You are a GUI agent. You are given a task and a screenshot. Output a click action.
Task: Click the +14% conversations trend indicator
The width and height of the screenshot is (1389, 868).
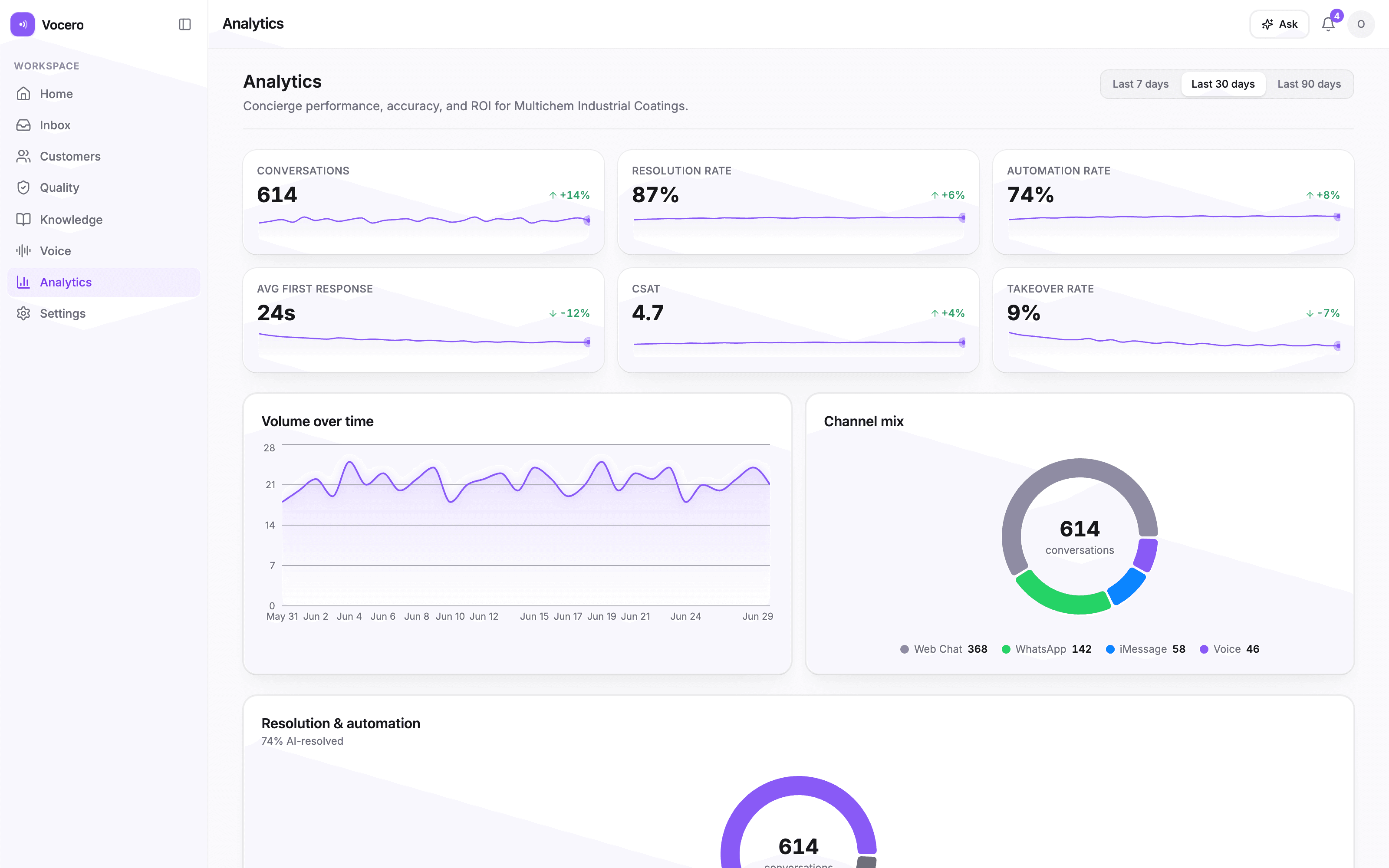pyautogui.click(x=569, y=195)
